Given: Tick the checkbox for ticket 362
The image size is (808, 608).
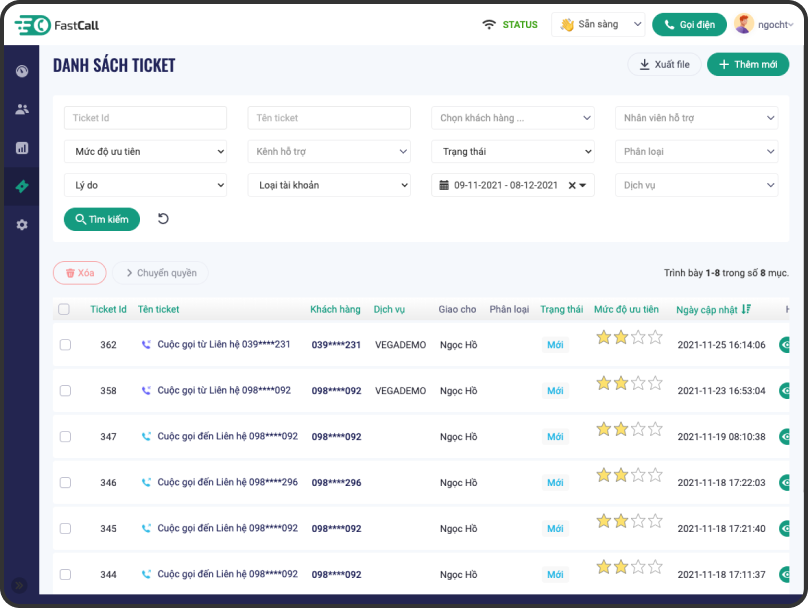Looking at the screenshot, I should point(65,345).
